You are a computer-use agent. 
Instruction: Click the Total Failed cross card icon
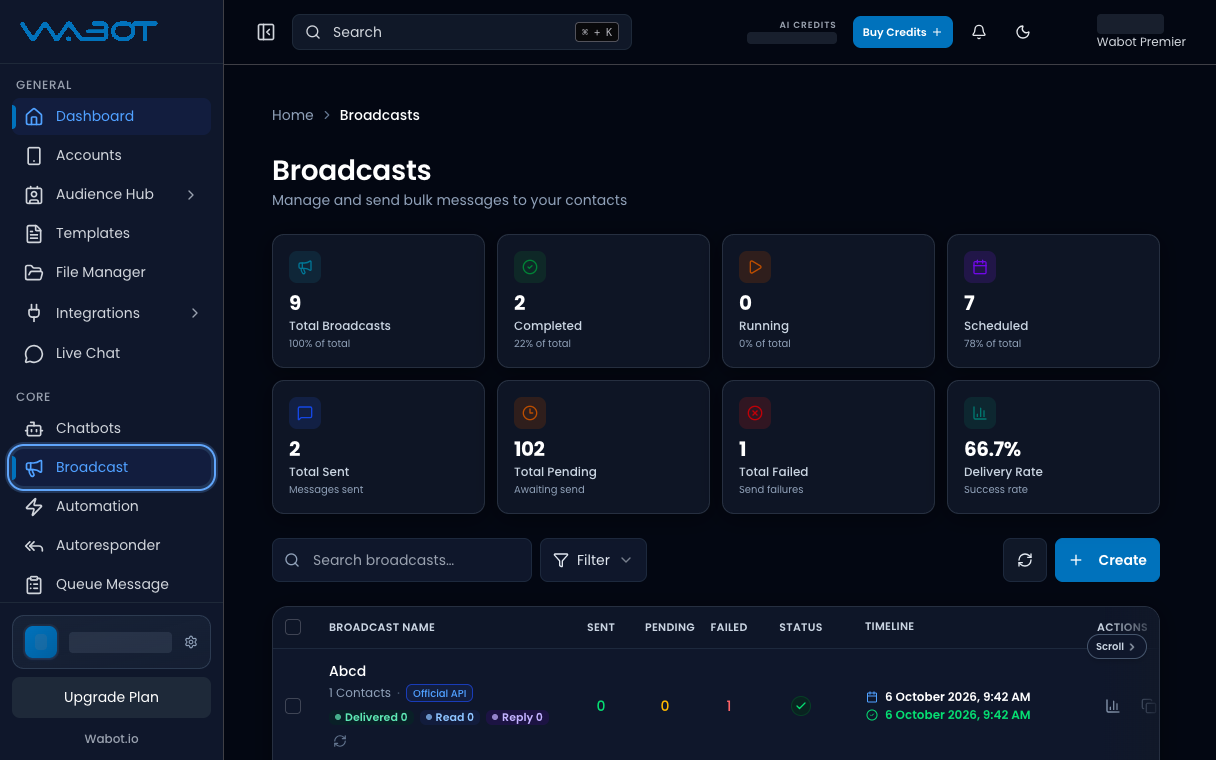pyautogui.click(x=755, y=413)
